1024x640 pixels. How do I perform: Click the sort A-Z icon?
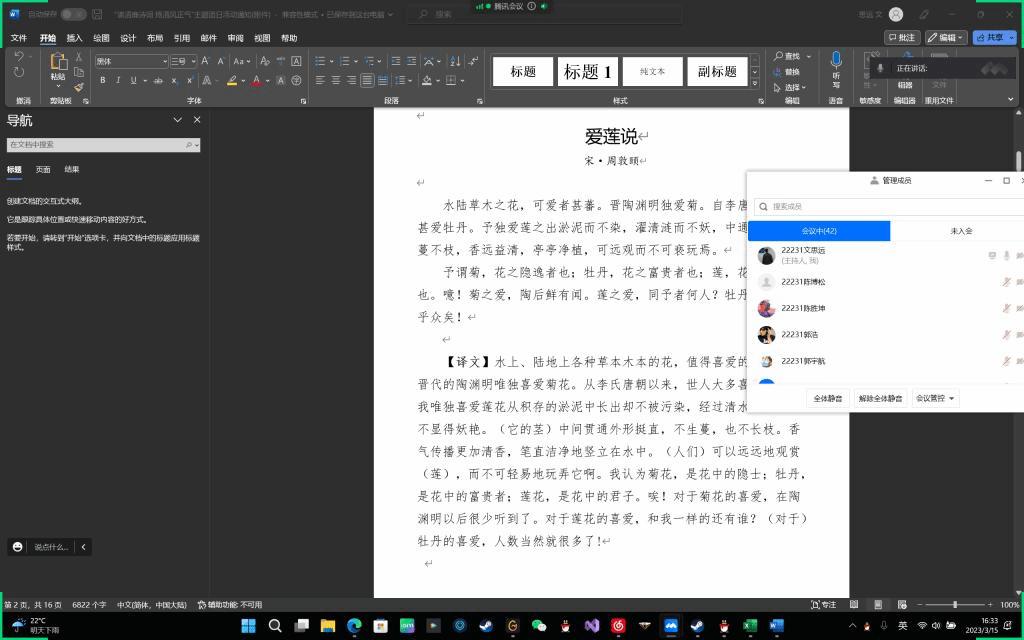[x=455, y=61]
